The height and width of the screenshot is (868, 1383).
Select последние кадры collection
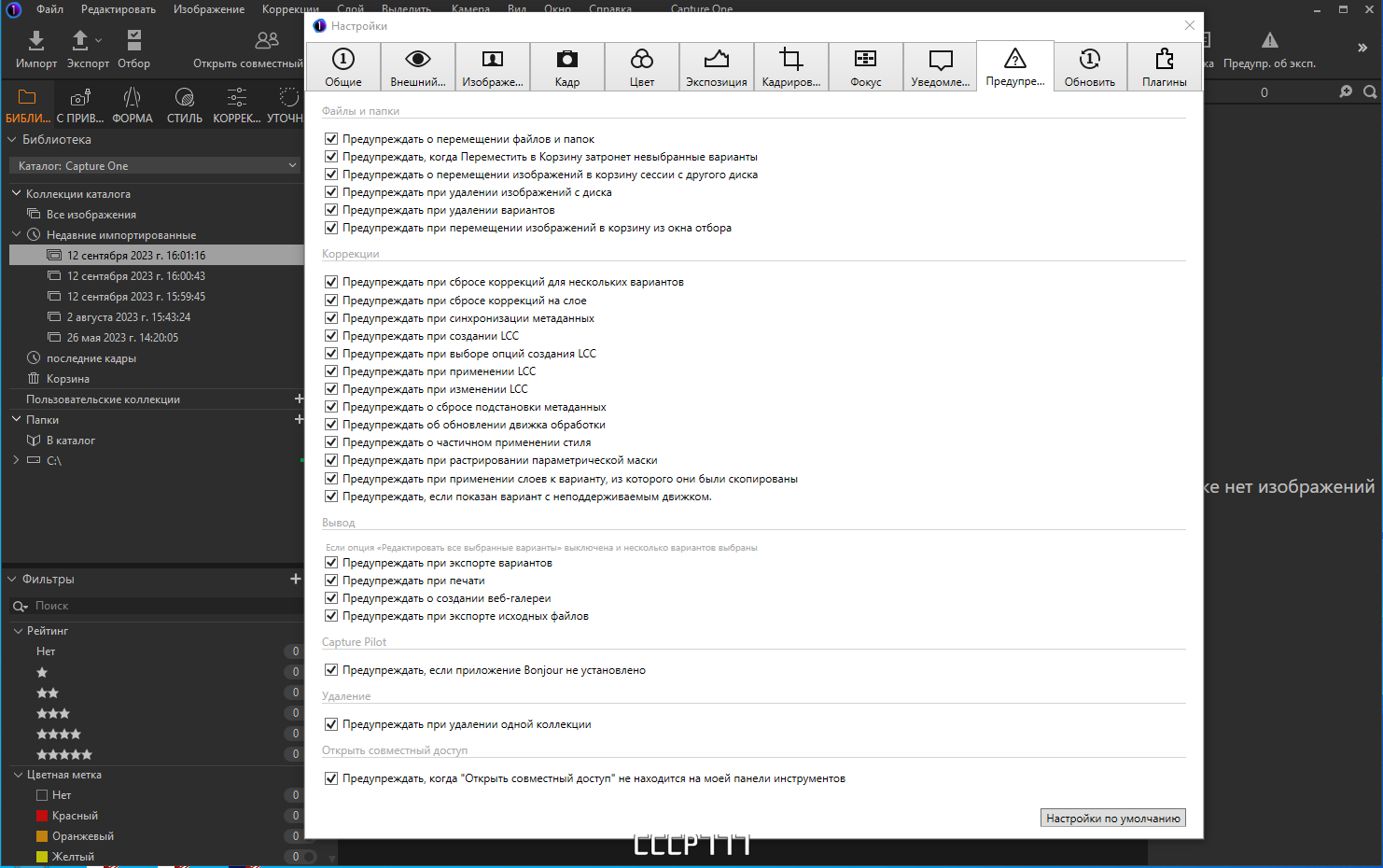point(91,358)
